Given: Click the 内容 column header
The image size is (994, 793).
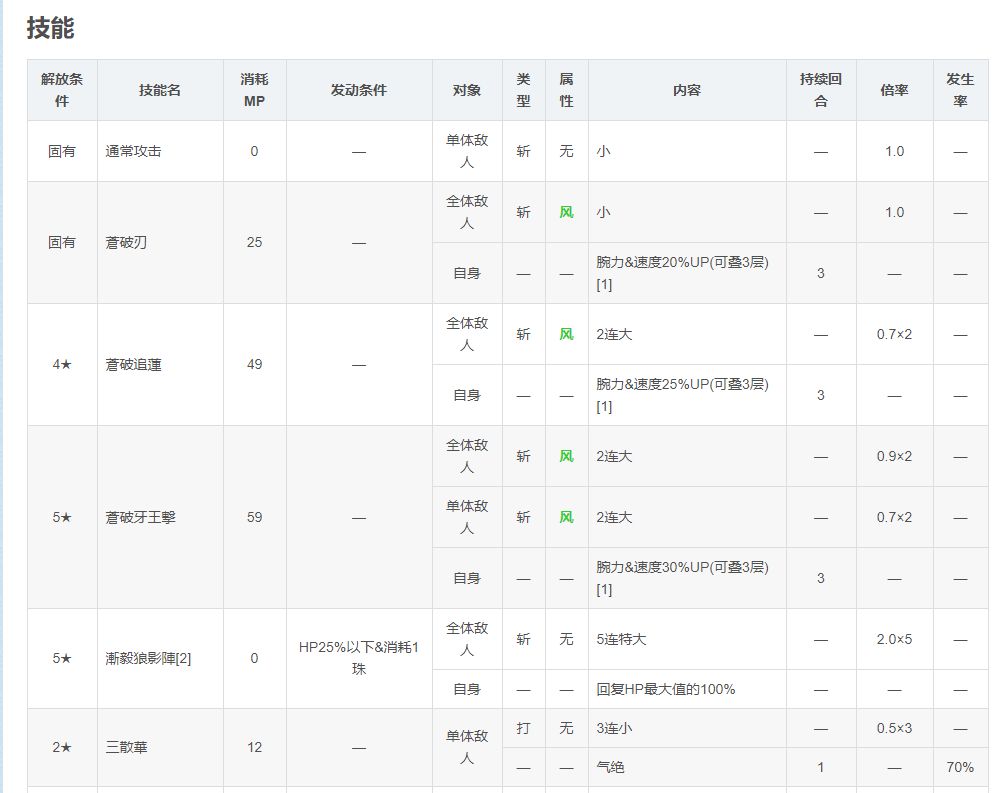Looking at the screenshot, I should [687, 90].
